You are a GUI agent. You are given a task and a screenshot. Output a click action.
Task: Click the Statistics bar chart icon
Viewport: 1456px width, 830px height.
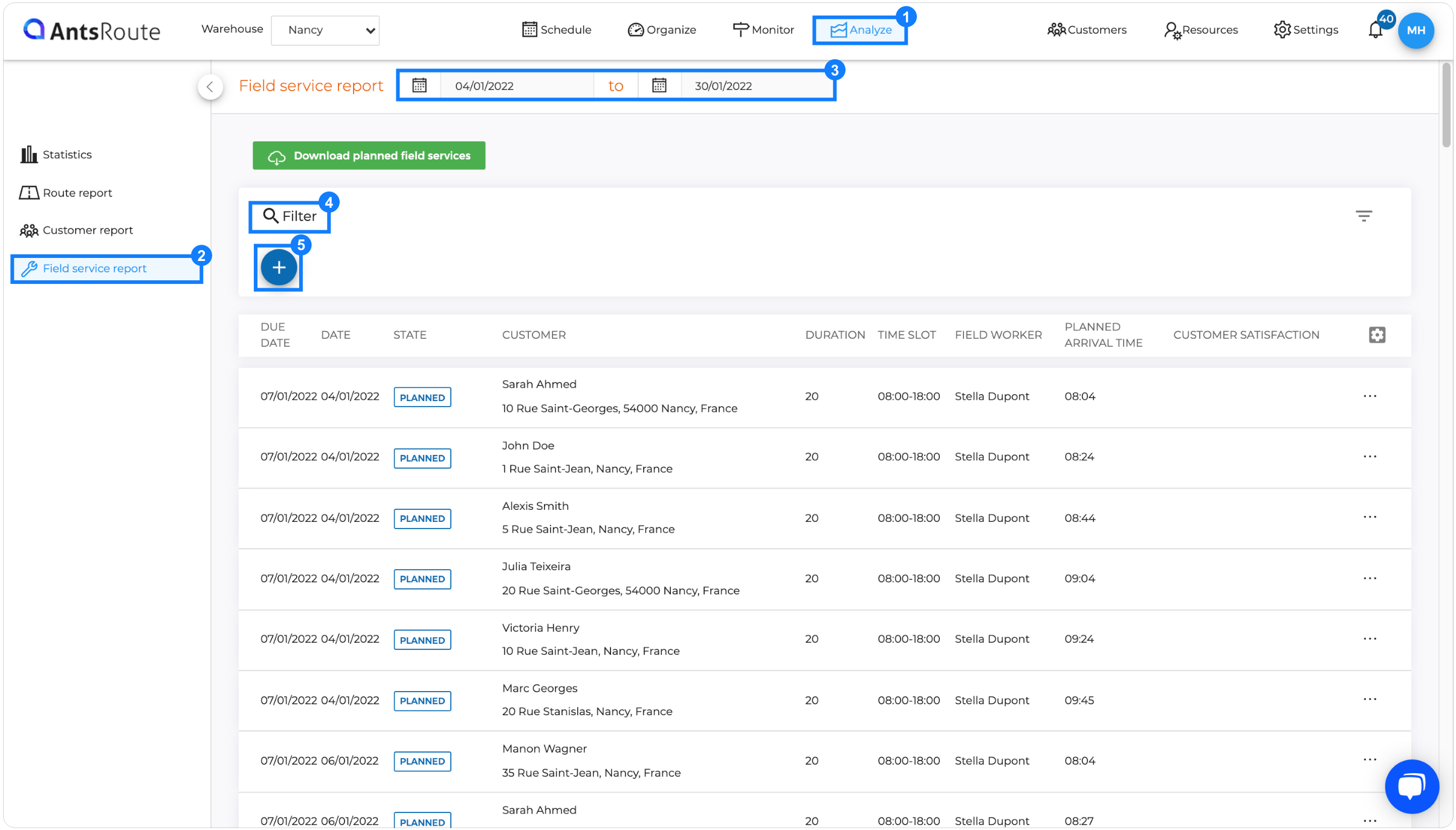coord(28,155)
